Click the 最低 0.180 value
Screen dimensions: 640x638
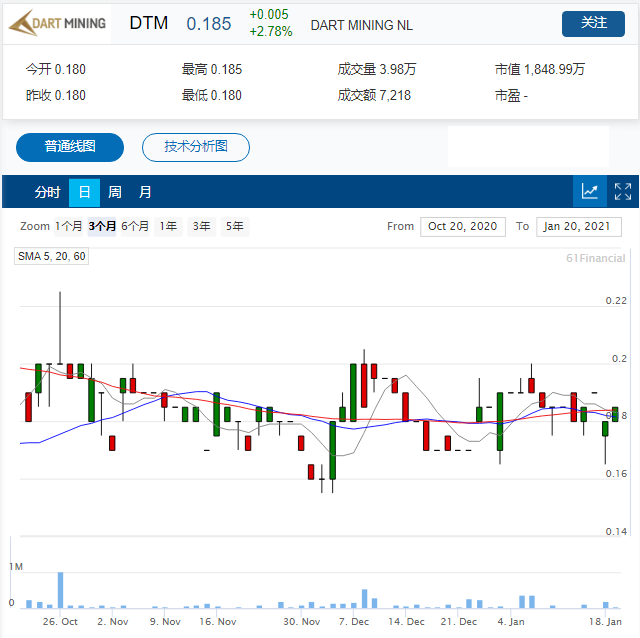(x=212, y=96)
